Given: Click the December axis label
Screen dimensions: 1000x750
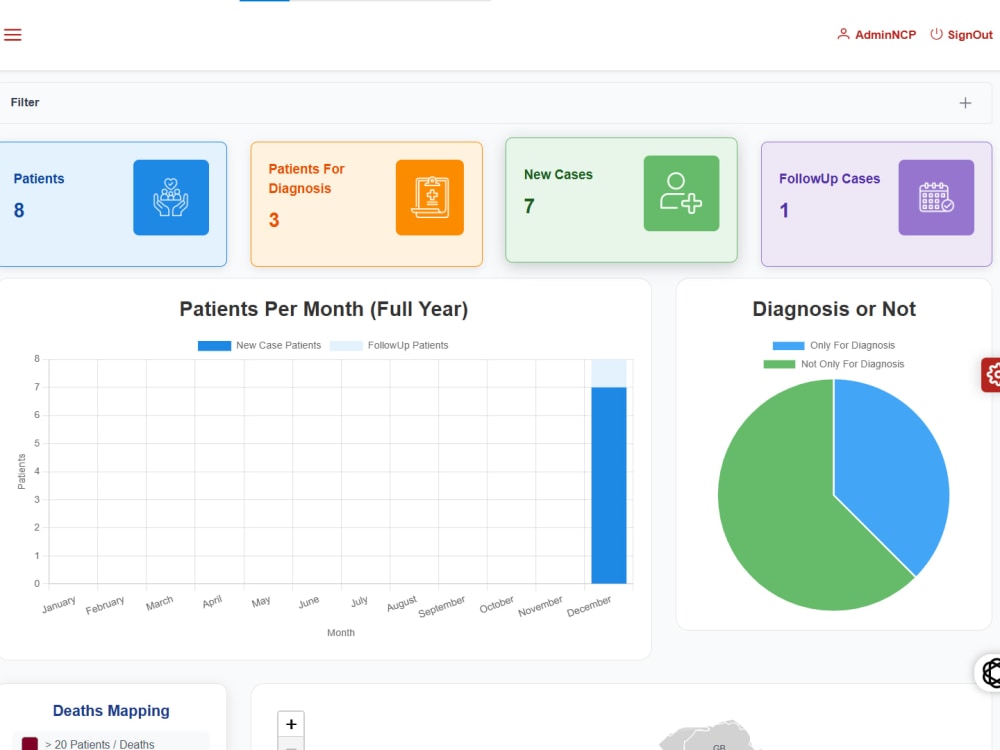Looking at the screenshot, I should [589, 606].
